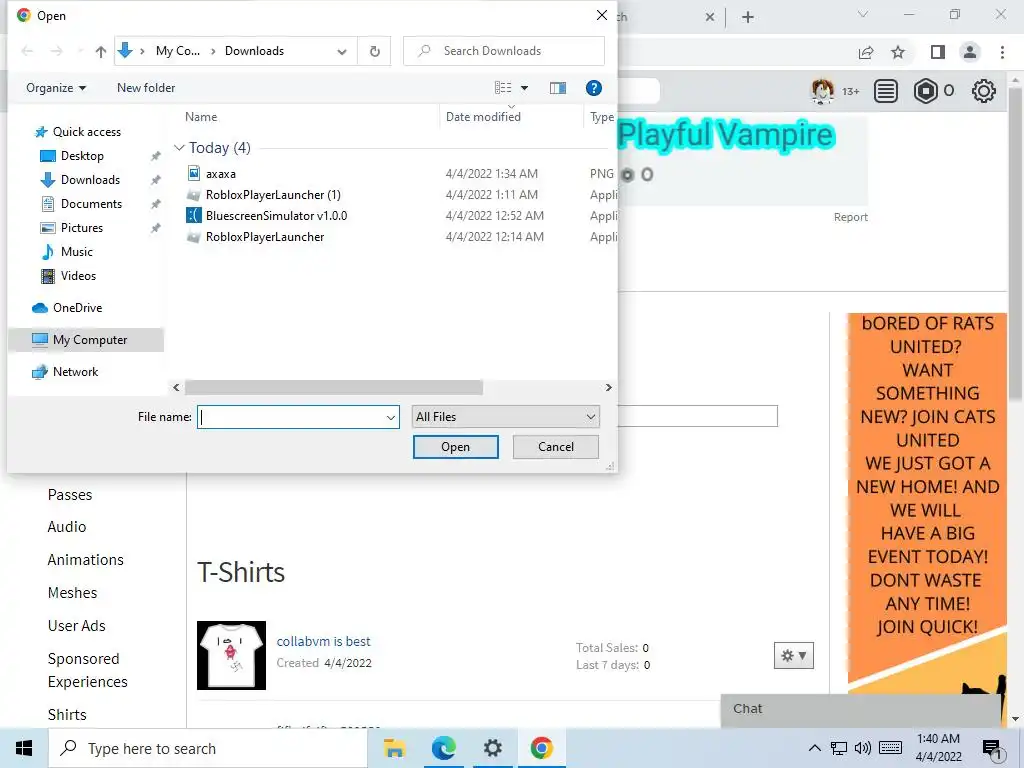1024x768 pixels.
Task: Open Roblox Robux icon
Action: 925,91
